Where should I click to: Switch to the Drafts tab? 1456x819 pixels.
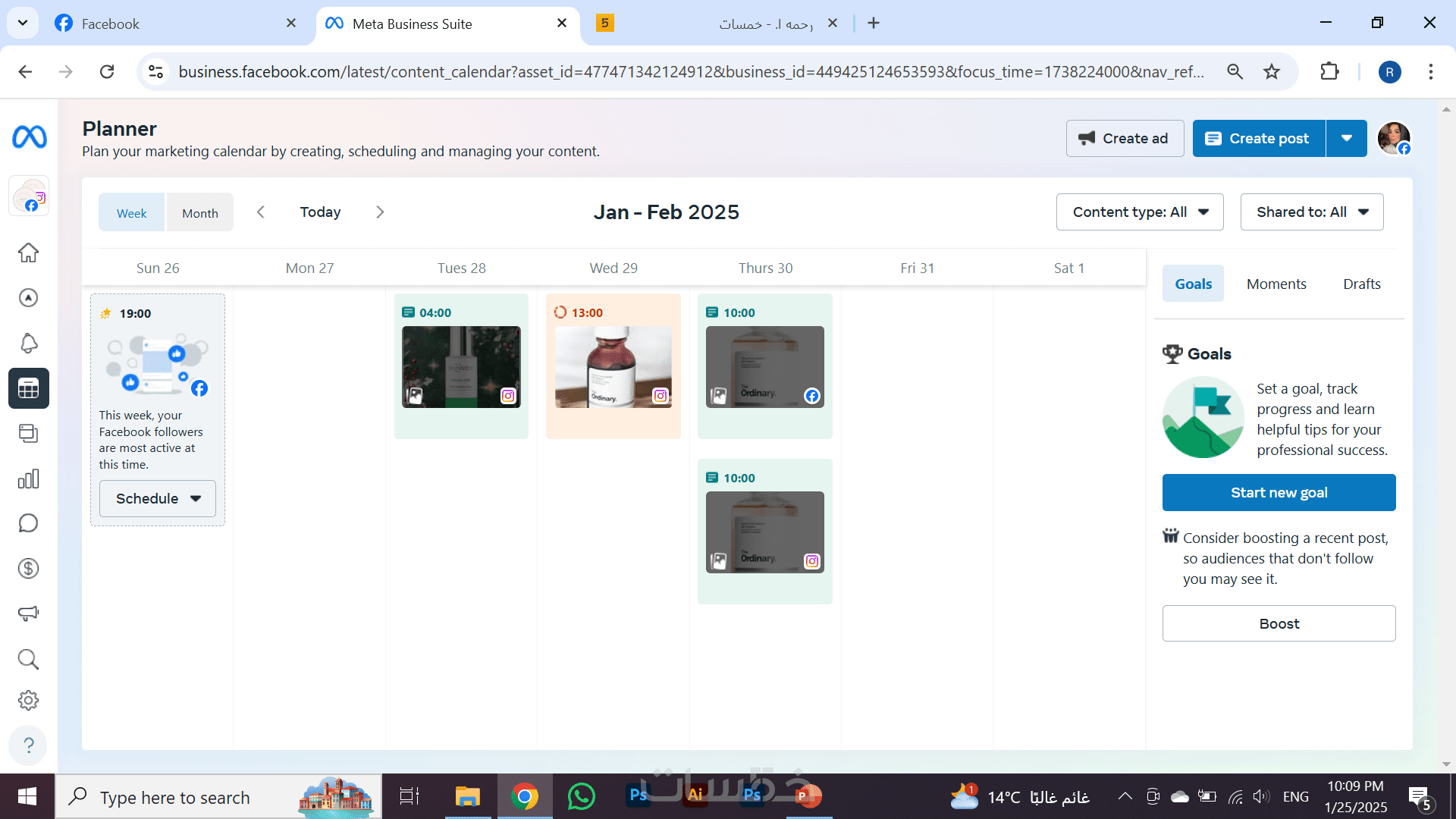click(x=1361, y=284)
